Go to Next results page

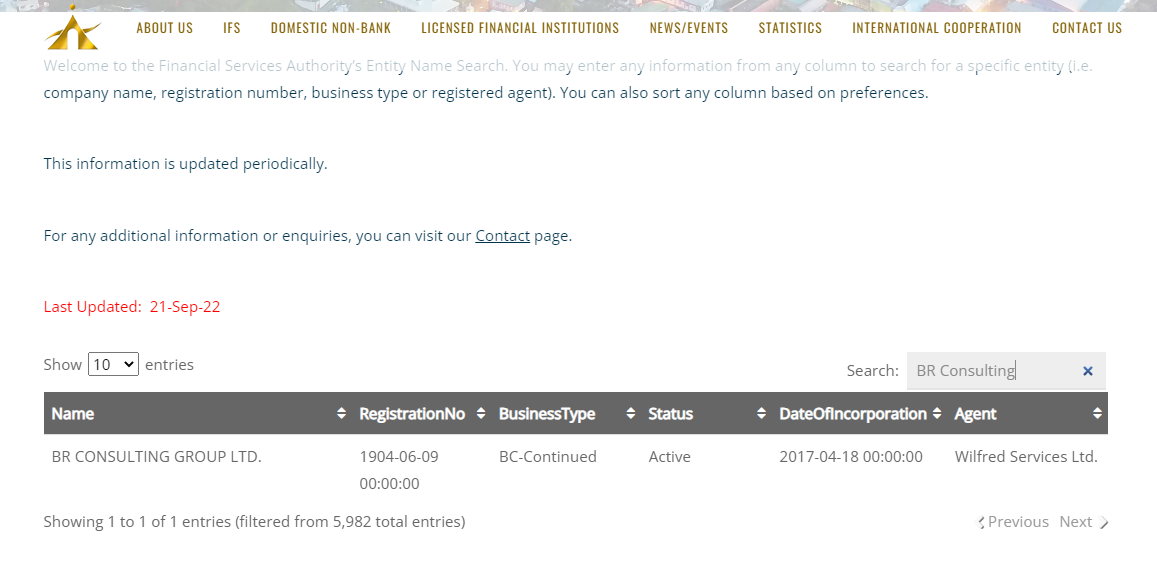point(1077,522)
